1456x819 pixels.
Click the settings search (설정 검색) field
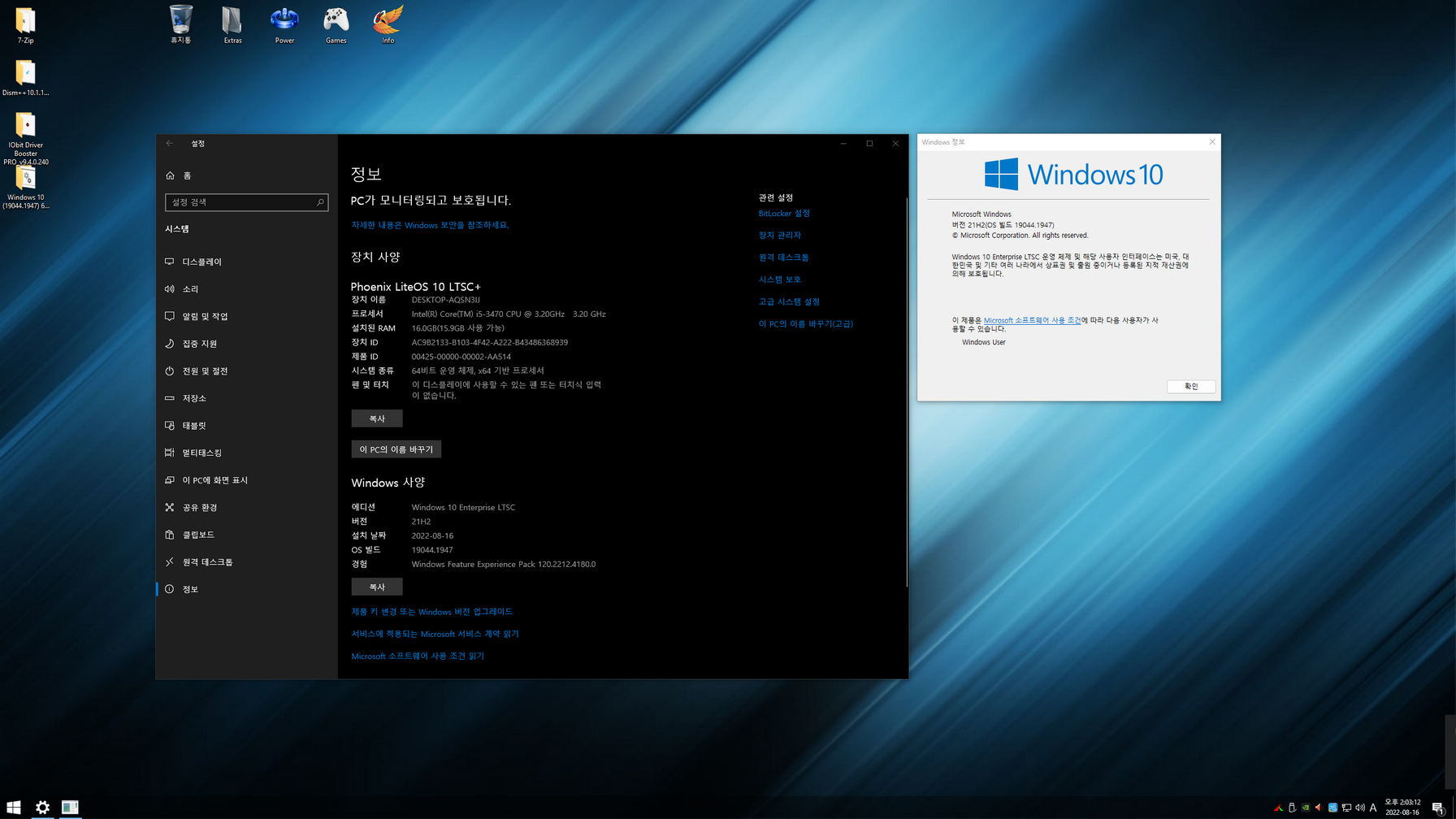(x=246, y=202)
